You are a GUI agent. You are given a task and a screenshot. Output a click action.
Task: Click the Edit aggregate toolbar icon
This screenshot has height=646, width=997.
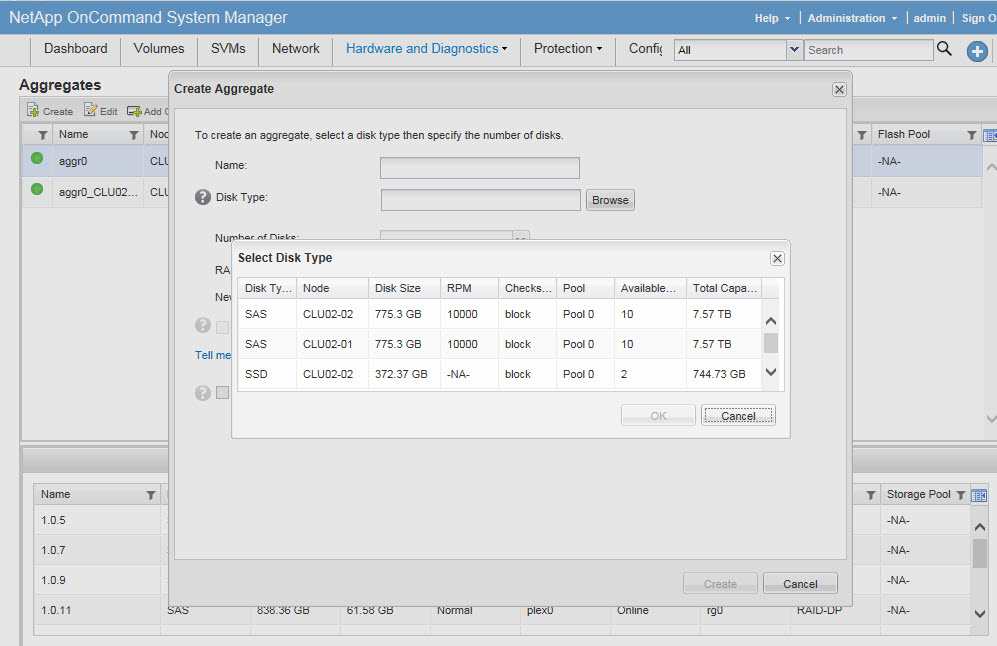[90, 111]
